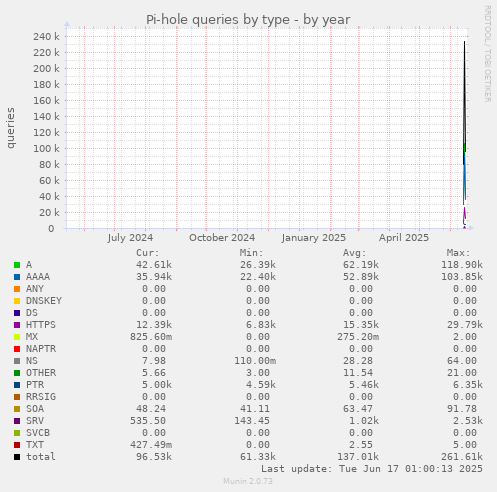Image resolution: width=497 pixels, height=492 pixels.
Task: Click the 'Cur:' column header
Action: [148, 253]
